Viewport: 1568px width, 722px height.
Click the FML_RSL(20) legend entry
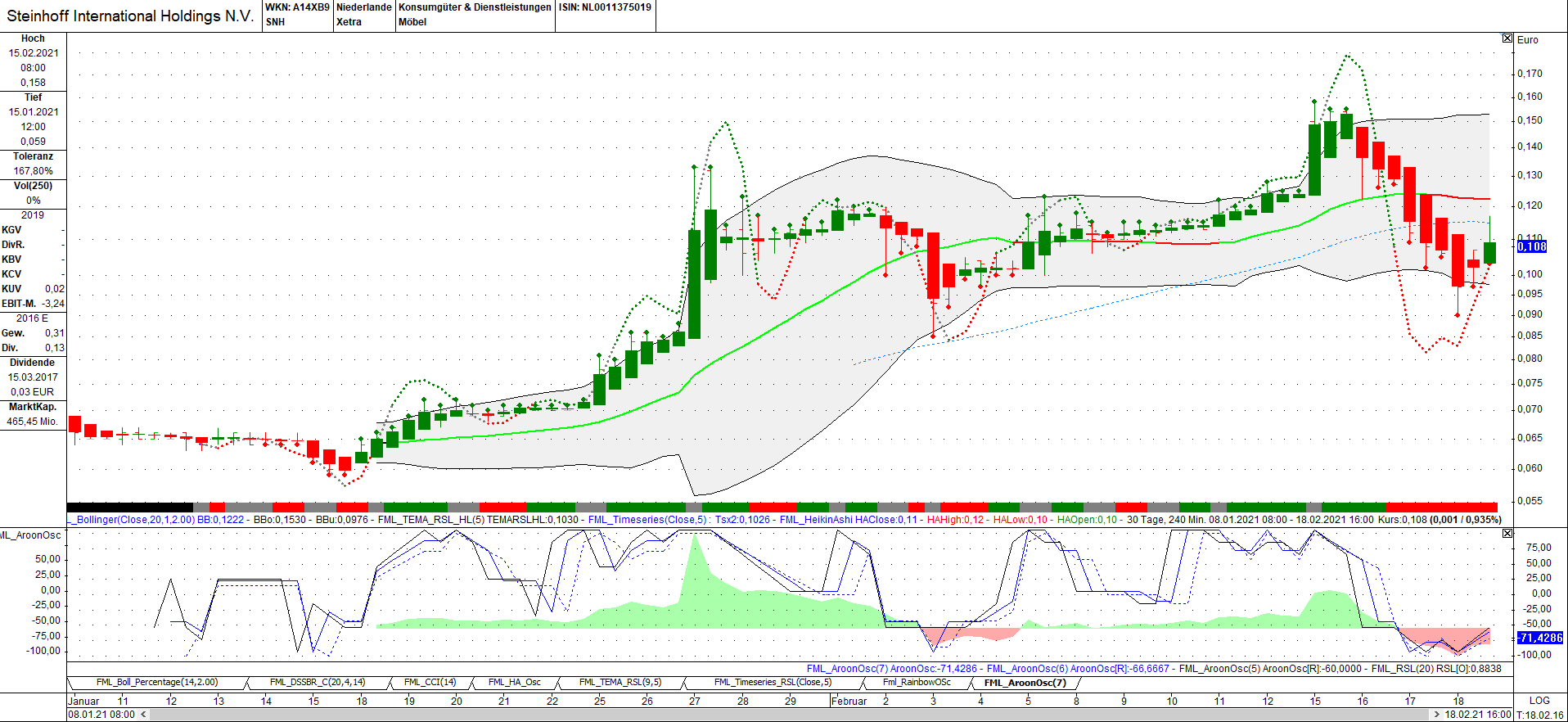pyautogui.click(x=1402, y=669)
